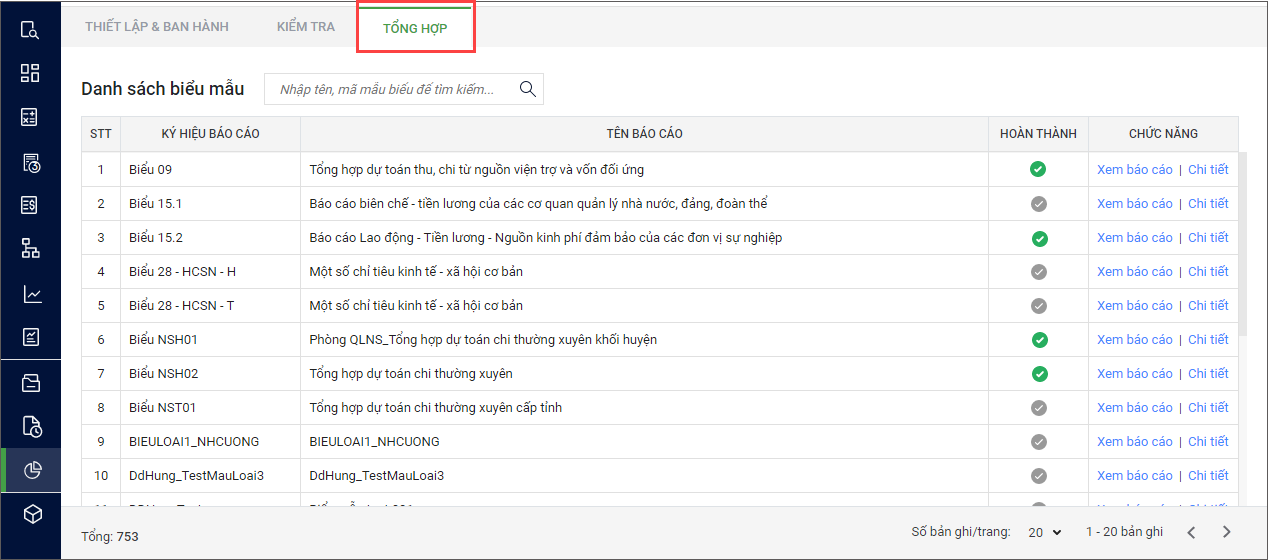The width and height of the screenshot is (1268, 560).
Task: Switch to the THIẾT LẬP & BAN HÀNH tab
Action: point(157,27)
